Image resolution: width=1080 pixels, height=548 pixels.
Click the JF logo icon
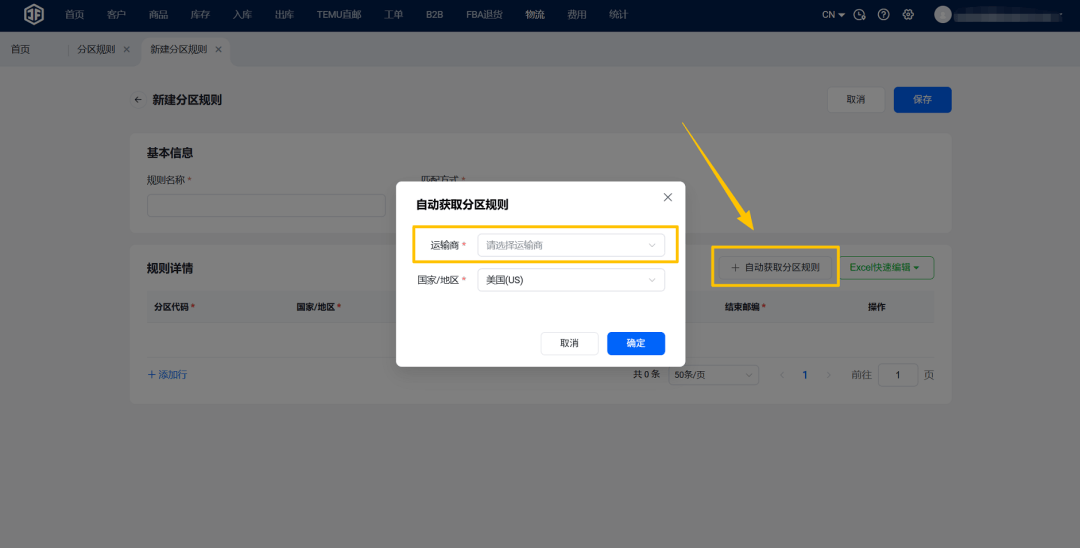coord(34,15)
